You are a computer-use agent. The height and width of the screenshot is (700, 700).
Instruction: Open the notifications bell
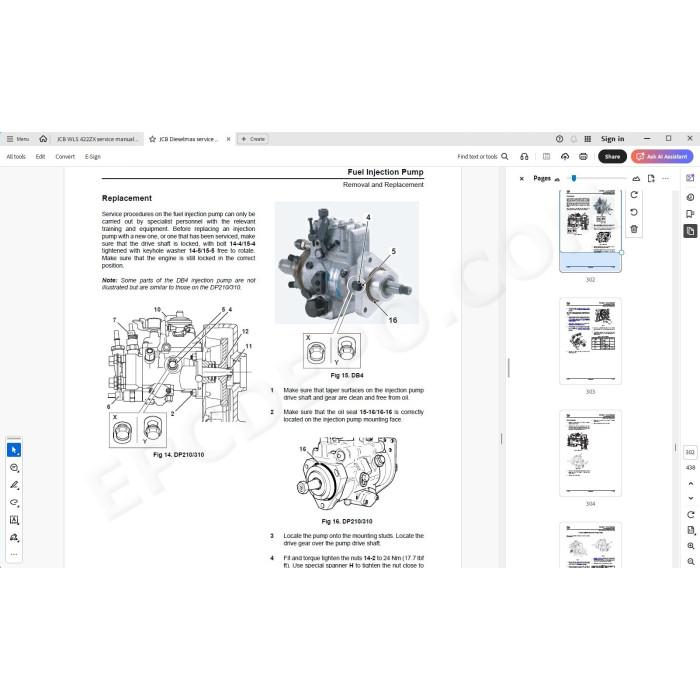pyautogui.click(x=574, y=139)
